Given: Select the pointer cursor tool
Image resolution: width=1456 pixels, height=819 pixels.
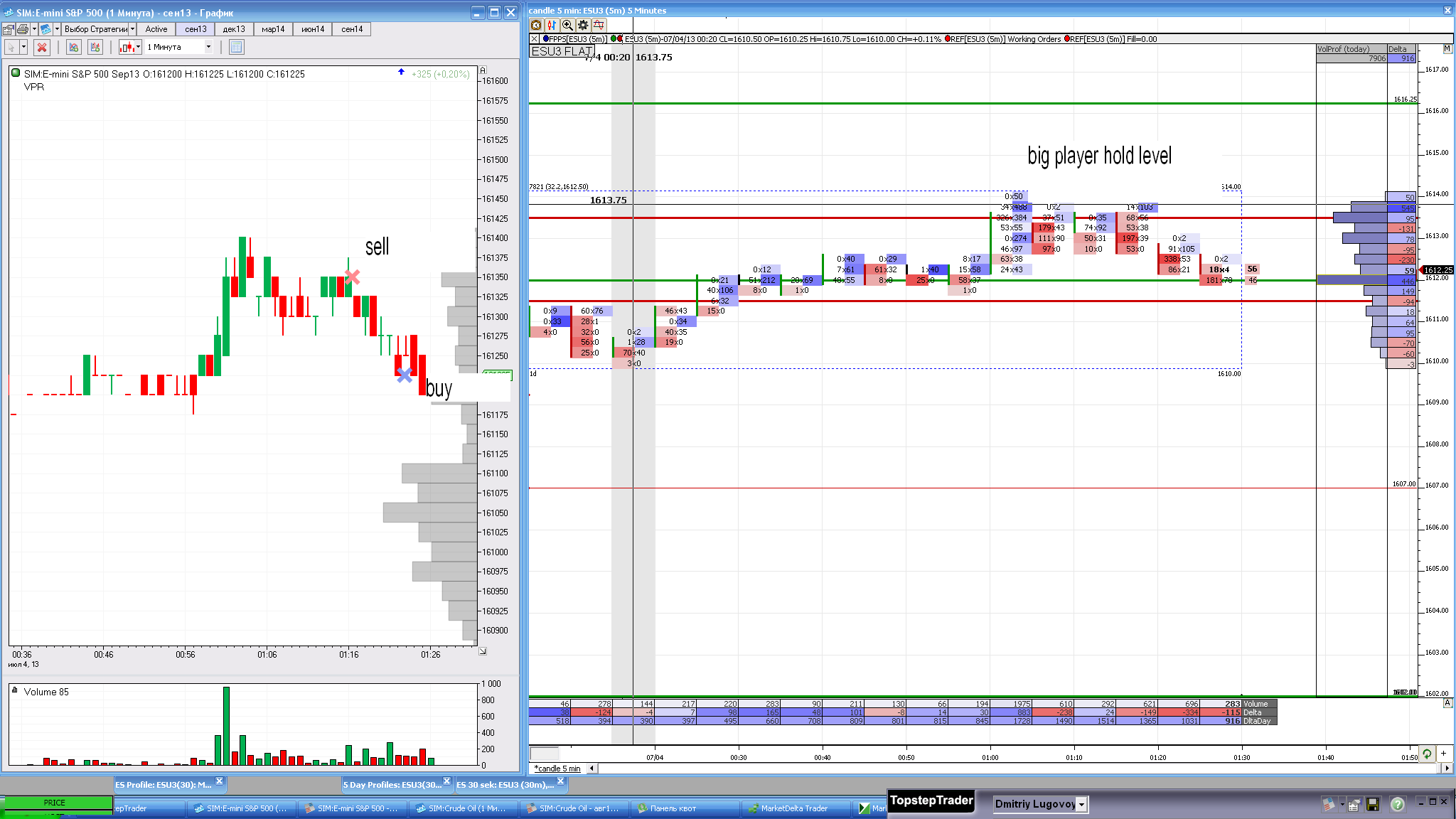Looking at the screenshot, I should 12,47.
